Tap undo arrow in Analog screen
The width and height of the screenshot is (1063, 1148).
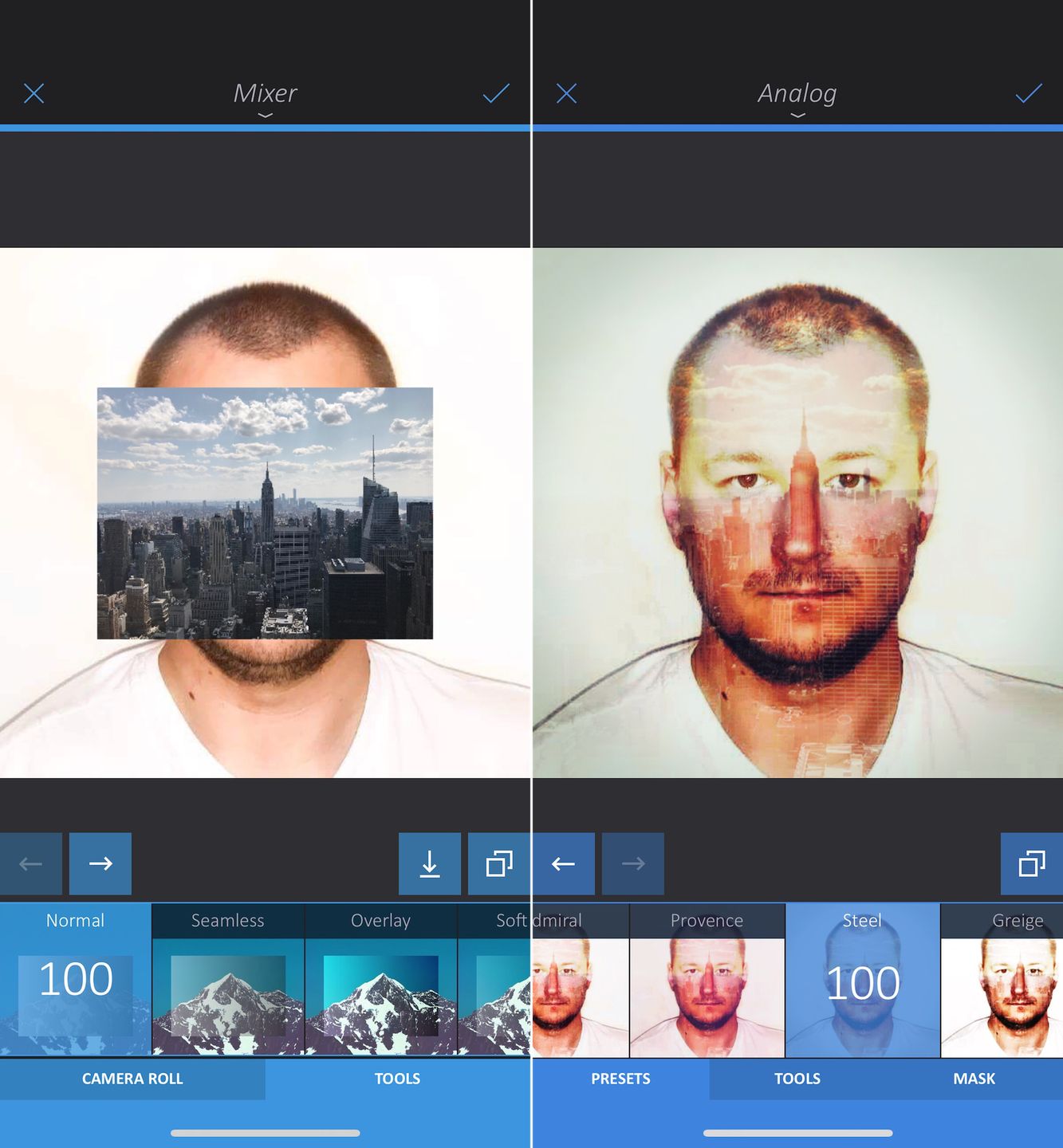pyautogui.click(x=564, y=863)
